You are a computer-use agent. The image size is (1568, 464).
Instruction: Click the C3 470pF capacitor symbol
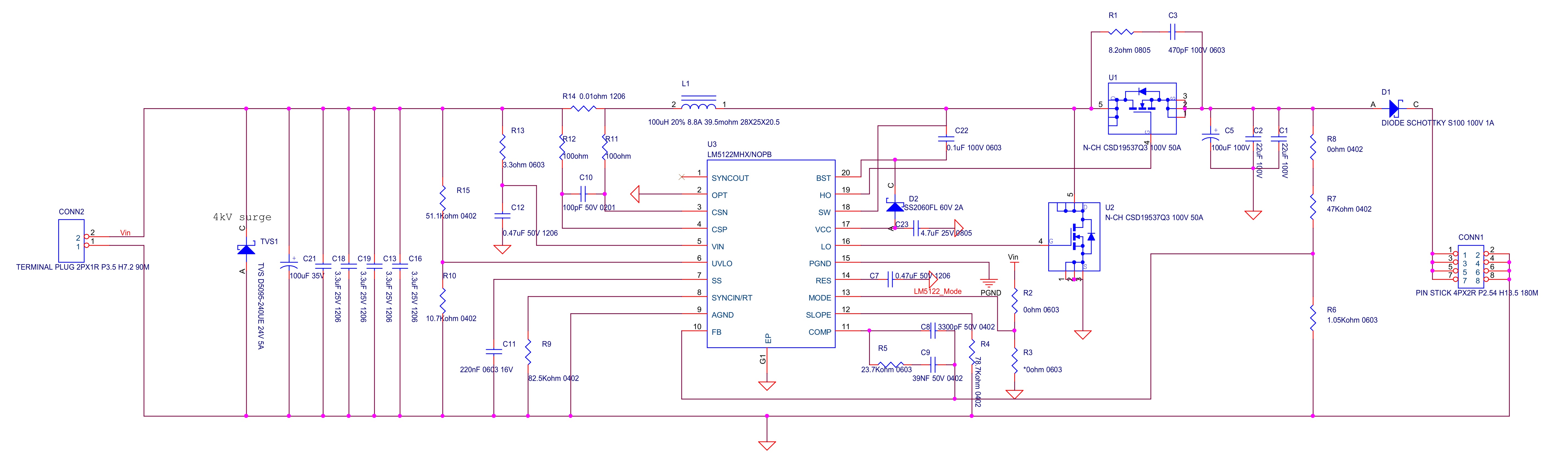point(1172,32)
